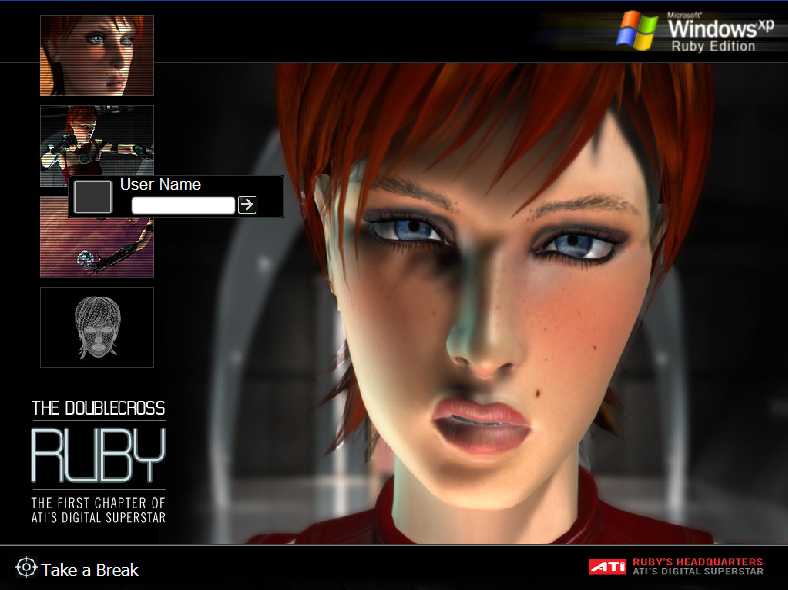
Task: Click the User Name account label
Action: pos(160,184)
